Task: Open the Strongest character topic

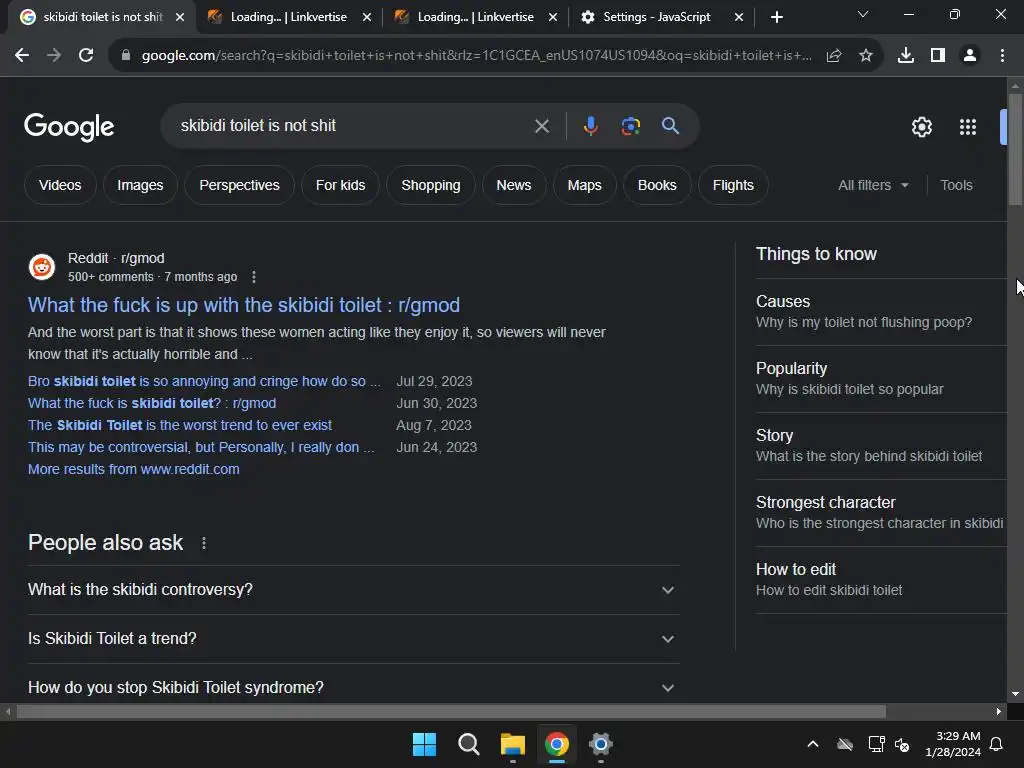Action: click(881, 513)
